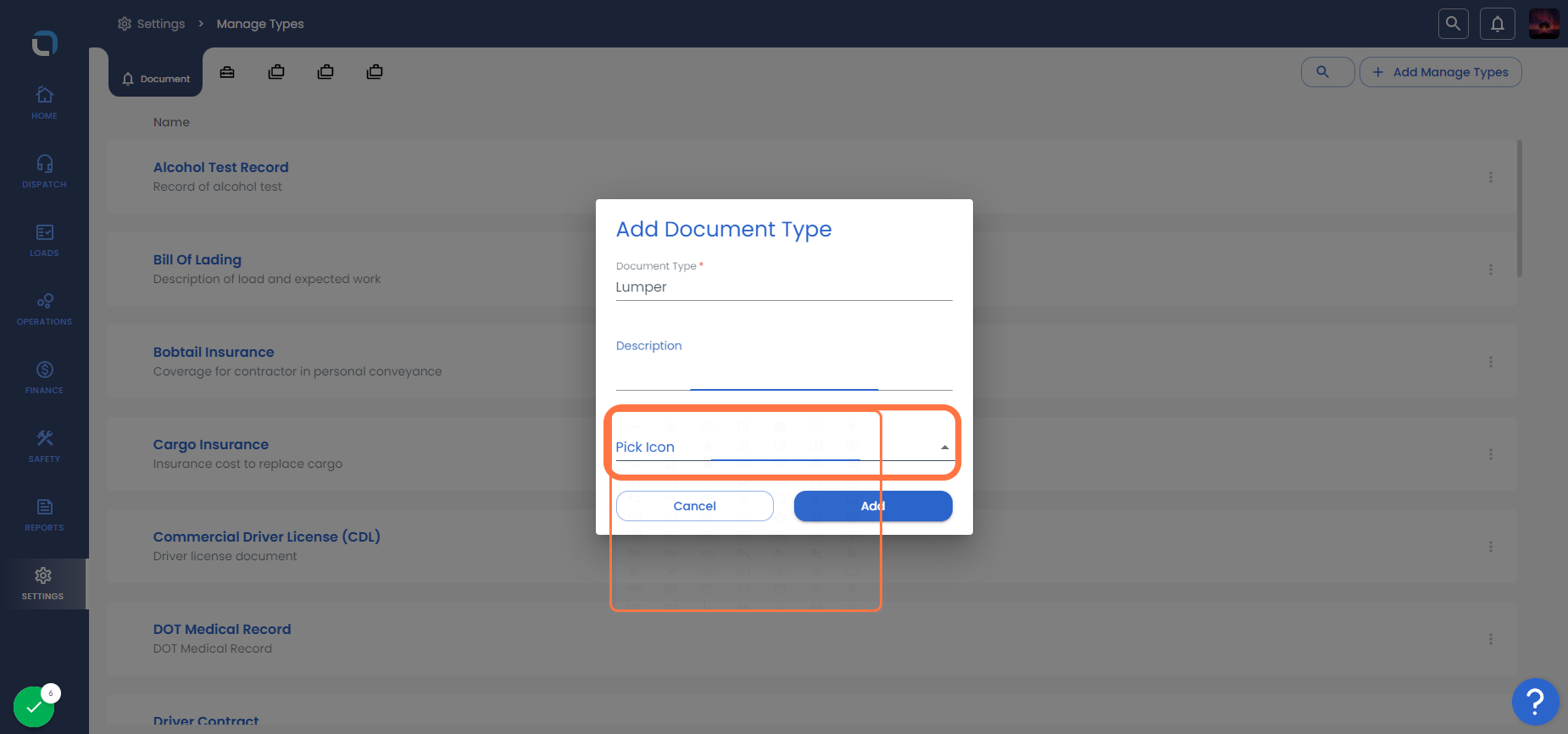
Task: Open the help question mark bubble
Action: [x=1535, y=702]
